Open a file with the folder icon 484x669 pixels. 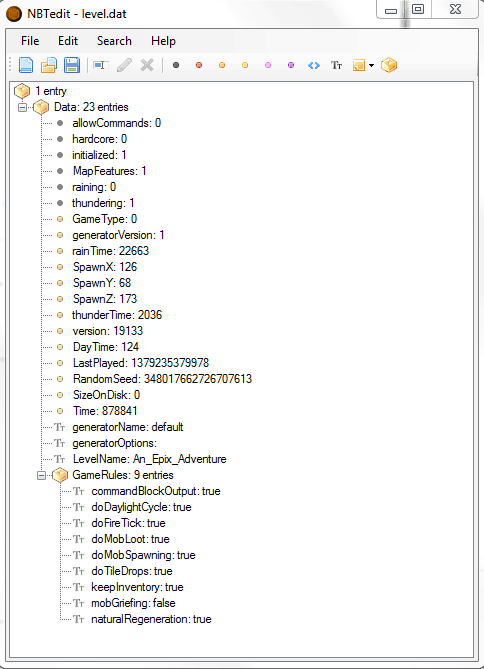49,65
